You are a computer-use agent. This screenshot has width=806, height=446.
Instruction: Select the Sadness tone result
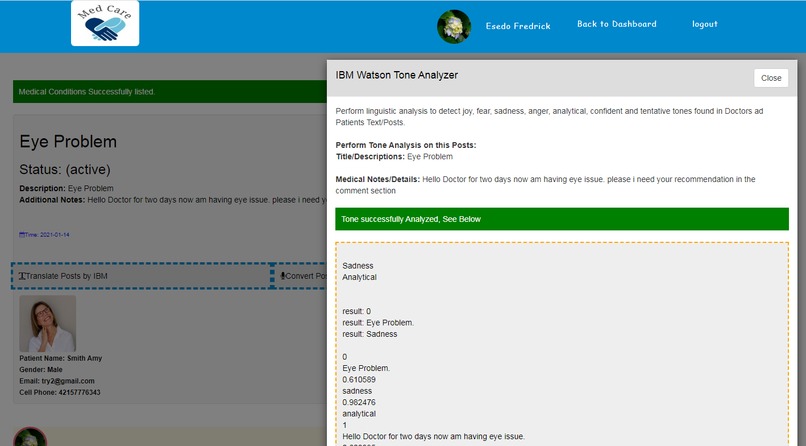(x=358, y=266)
